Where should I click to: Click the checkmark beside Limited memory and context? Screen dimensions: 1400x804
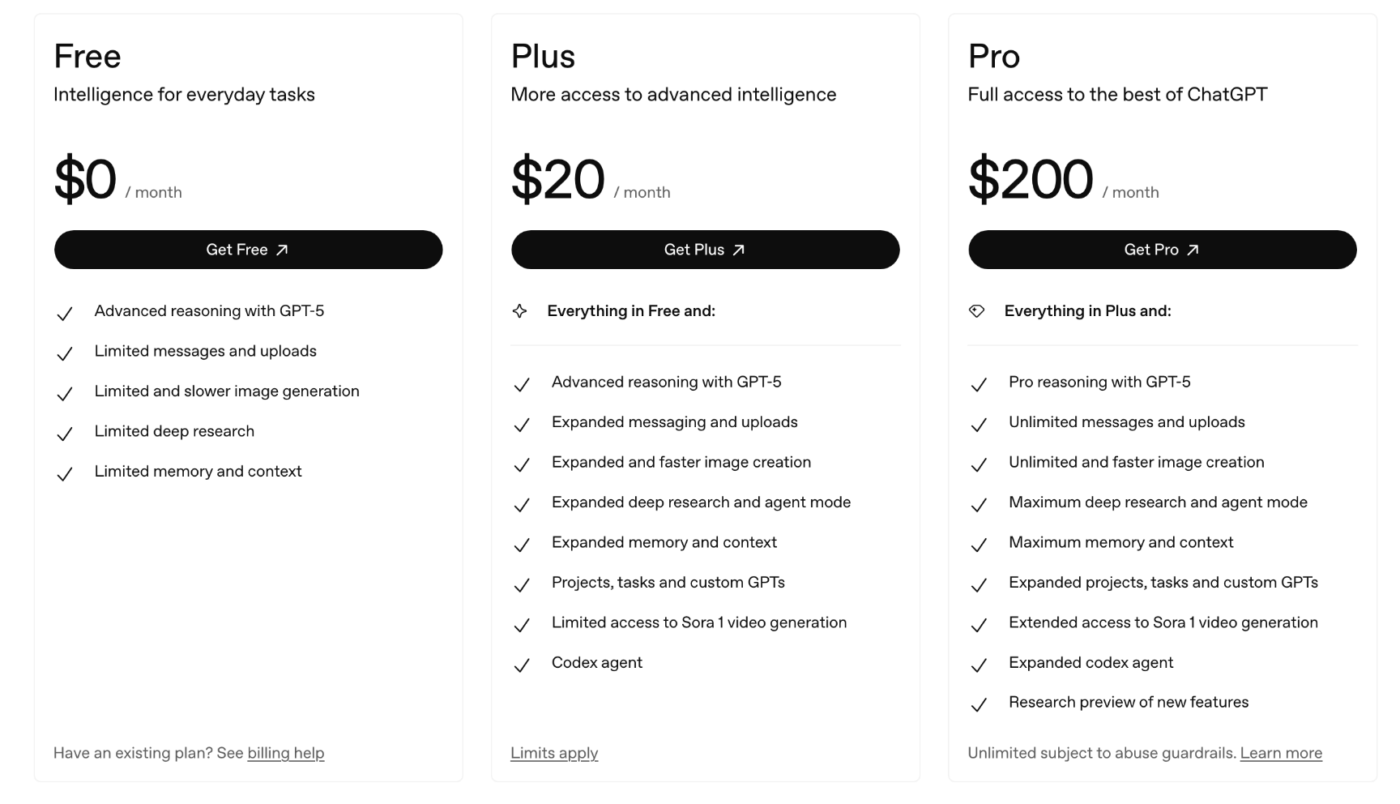pyautogui.click(x=64, y=474)
